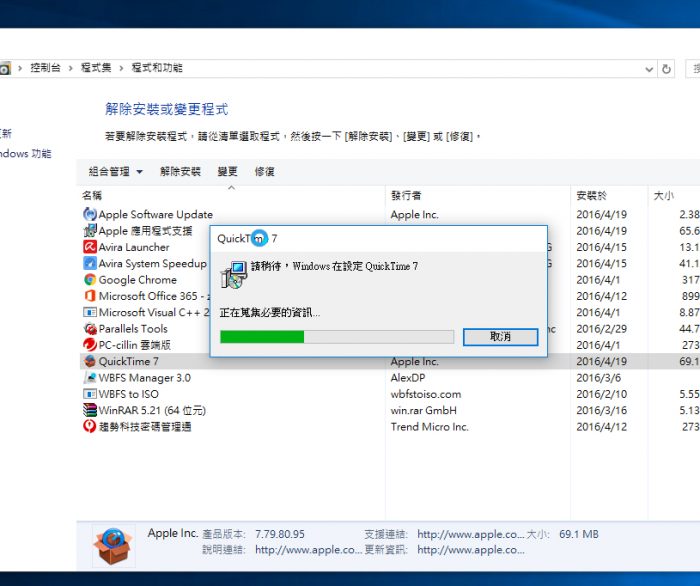The height and width of the screenshot is (586, 700).
Task: Click the PC-cillin 雲端版 icon
Action: coord(90,345)
